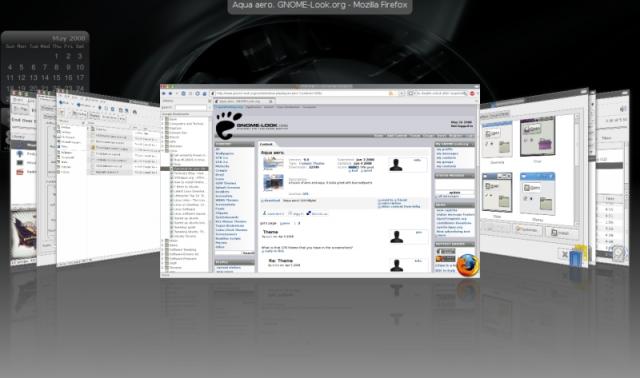Click the feed icon in Firefox's address bar
Screen dimensions: 640x378
391,93
